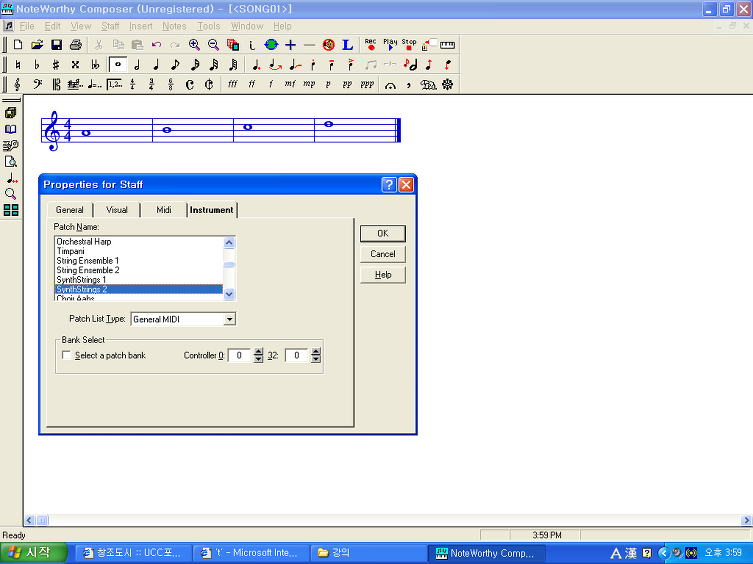
Task: Switch to Microsoft Internet Explorer taskbar item
Action: click(250, 553)
